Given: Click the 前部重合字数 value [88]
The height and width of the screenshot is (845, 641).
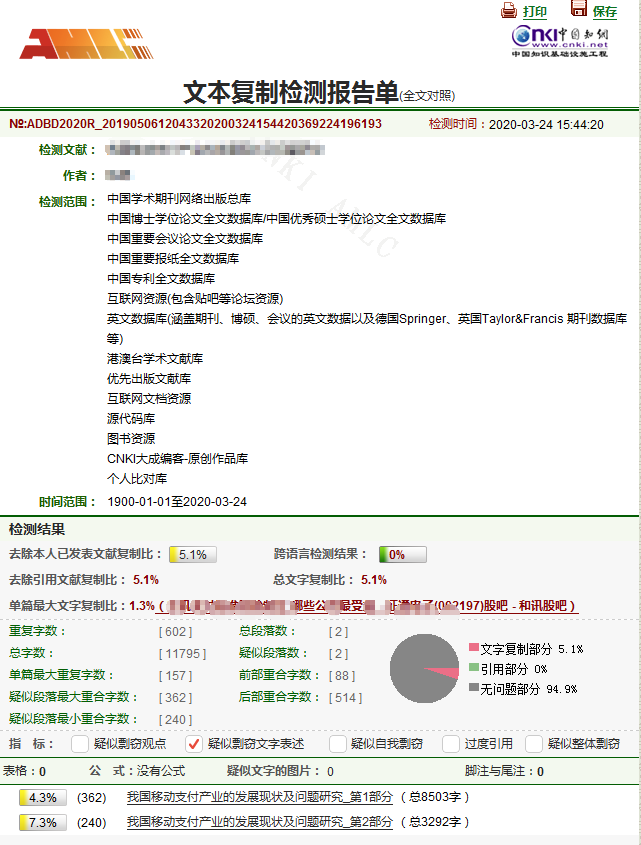Looking at the screenshot, I should 342,676.
